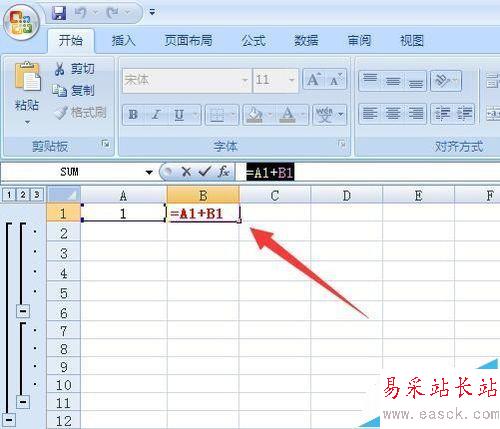Open the 剪贴板 dialog launcher
This screenshot has height=429, width=500.
coord(106,144)
